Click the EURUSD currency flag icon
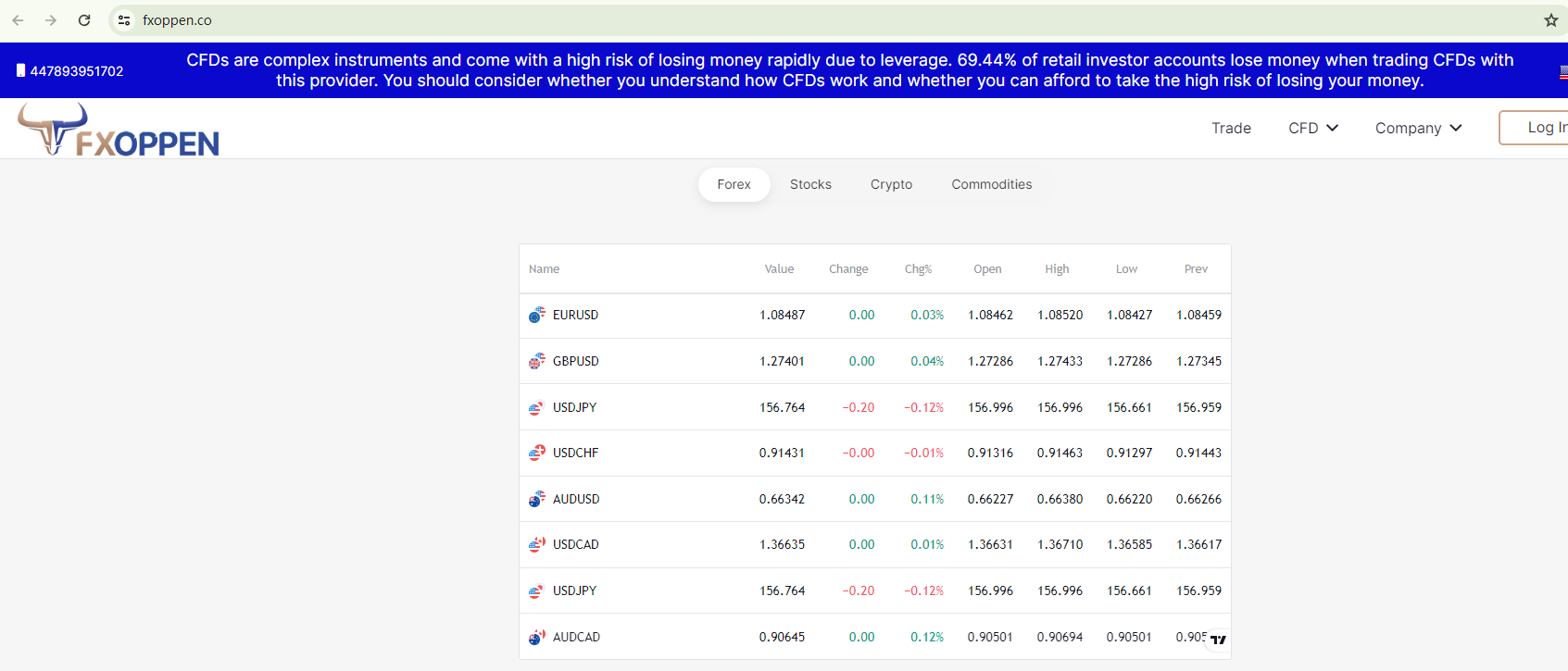Image resolution: width=1568 pixels, height=671 pixels. [536, 316]
